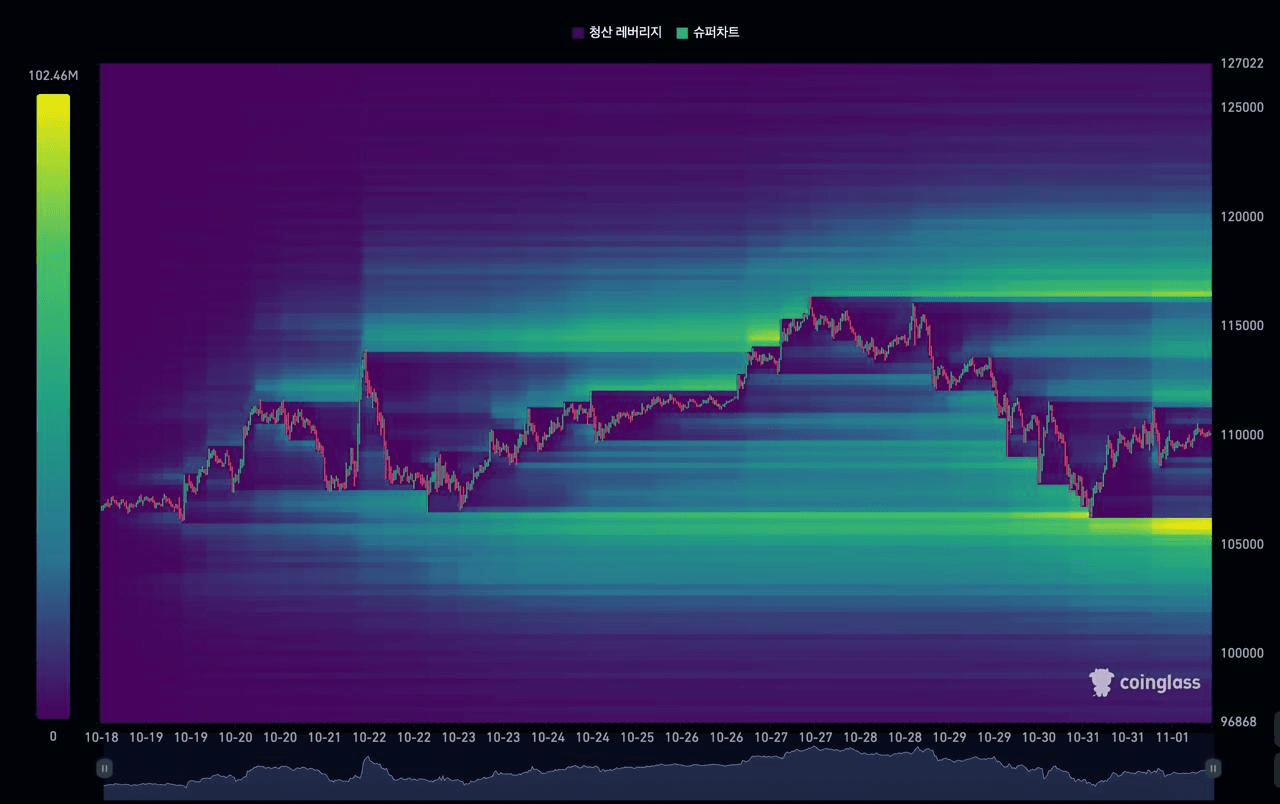Click the left pause-style handle on the navigator

[x=104, y=767]
